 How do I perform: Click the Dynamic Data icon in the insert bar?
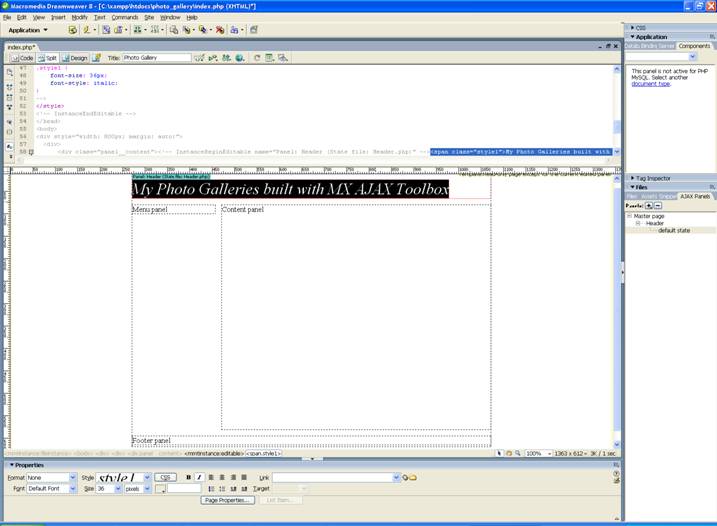click(87, 30)
